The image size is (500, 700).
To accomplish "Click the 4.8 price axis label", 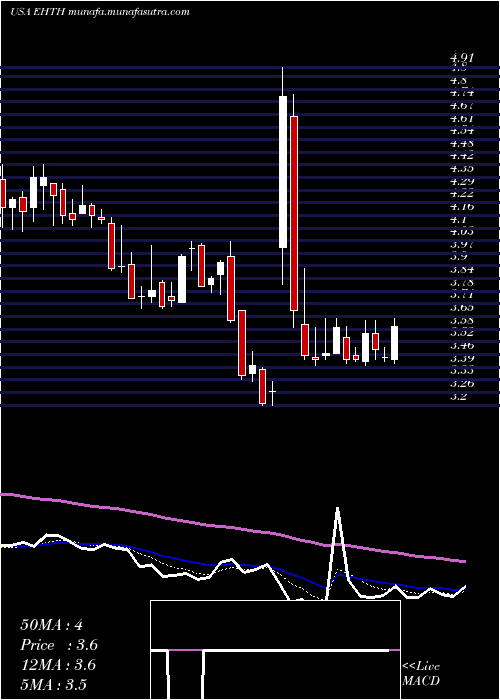I will tap(459, 81).
